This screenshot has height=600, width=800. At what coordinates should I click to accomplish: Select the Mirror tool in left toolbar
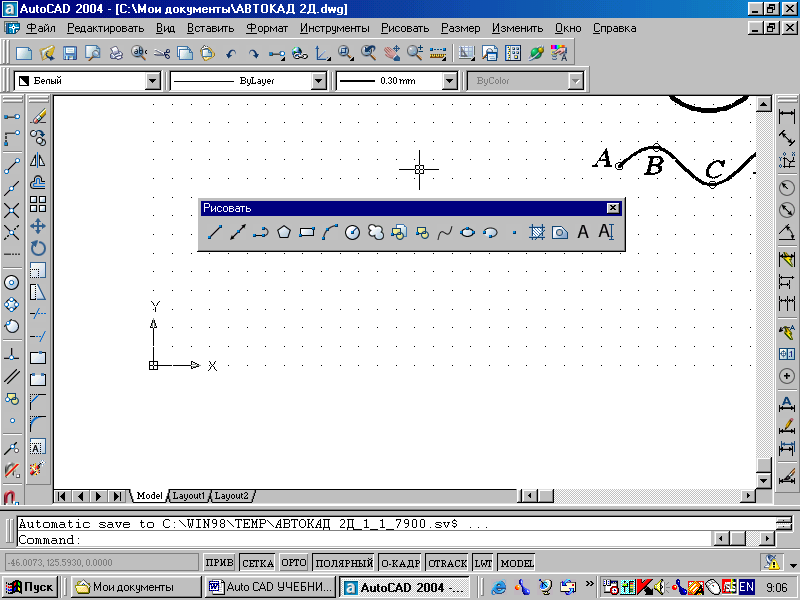38,160
